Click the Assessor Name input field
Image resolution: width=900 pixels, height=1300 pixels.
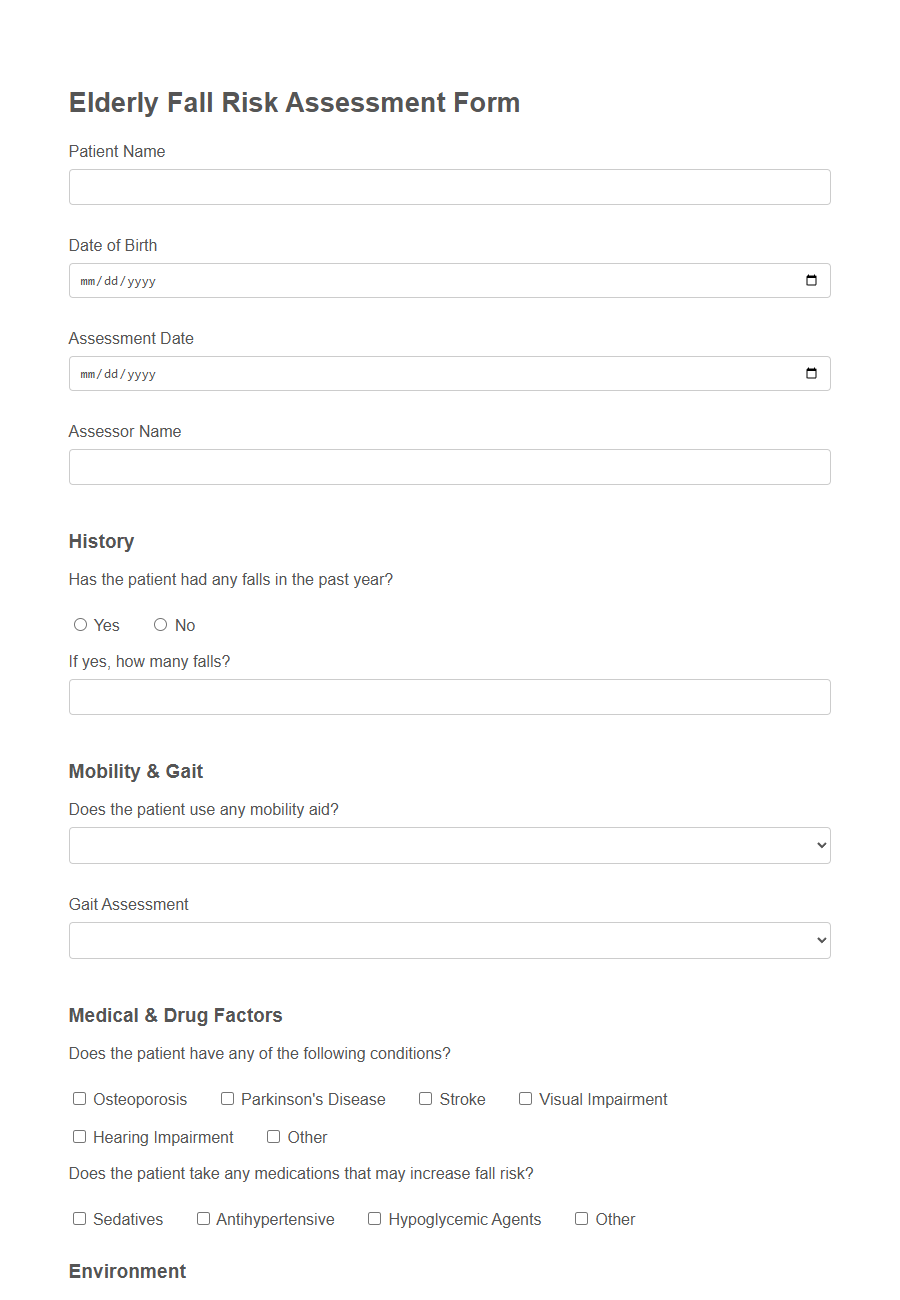point(450,467)
